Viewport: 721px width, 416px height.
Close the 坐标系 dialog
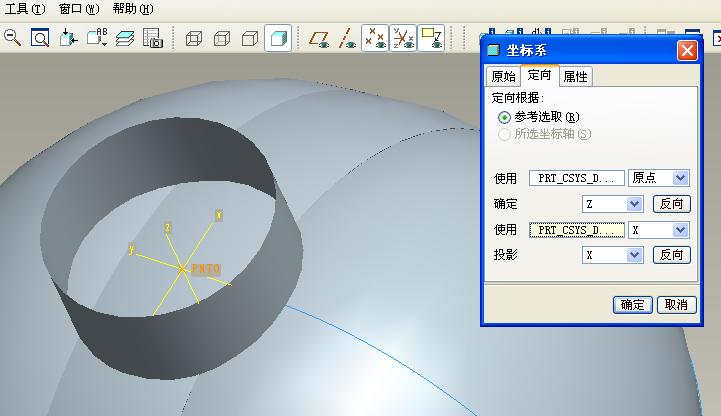pyautogui.click(x=687, y=51)
